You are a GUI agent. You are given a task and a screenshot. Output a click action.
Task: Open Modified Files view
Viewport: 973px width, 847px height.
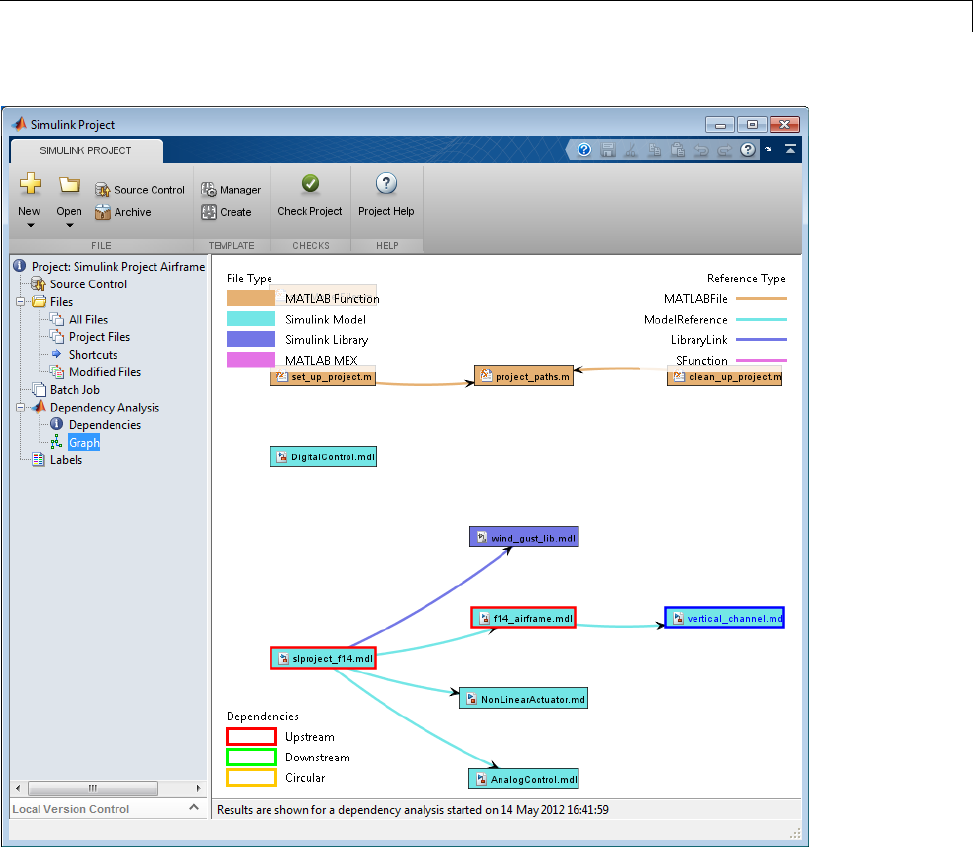tap(105, 372)
